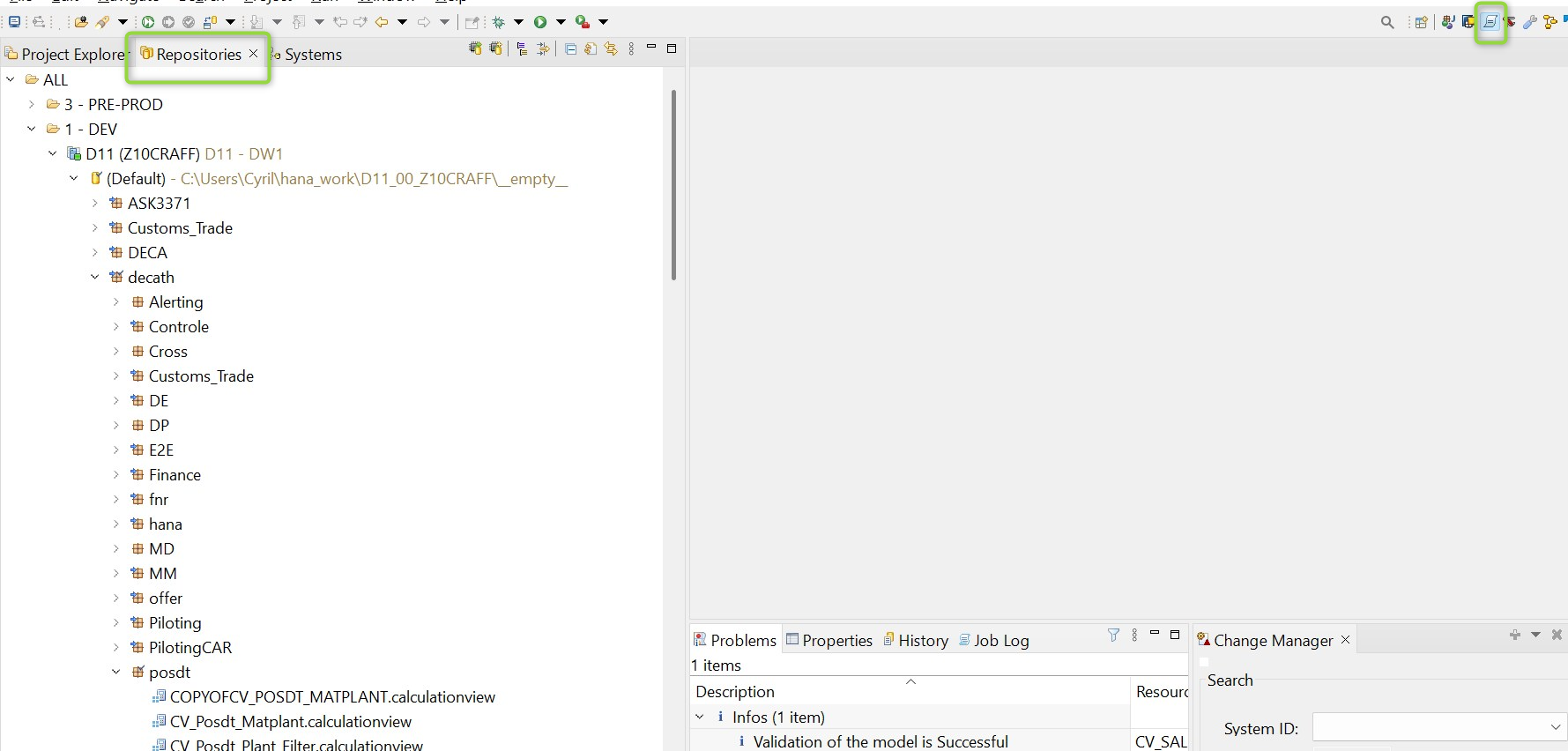
Task: Click the magnifier search icon in top toolbar
Action: pyautogui.click(x=1387, y=23)
